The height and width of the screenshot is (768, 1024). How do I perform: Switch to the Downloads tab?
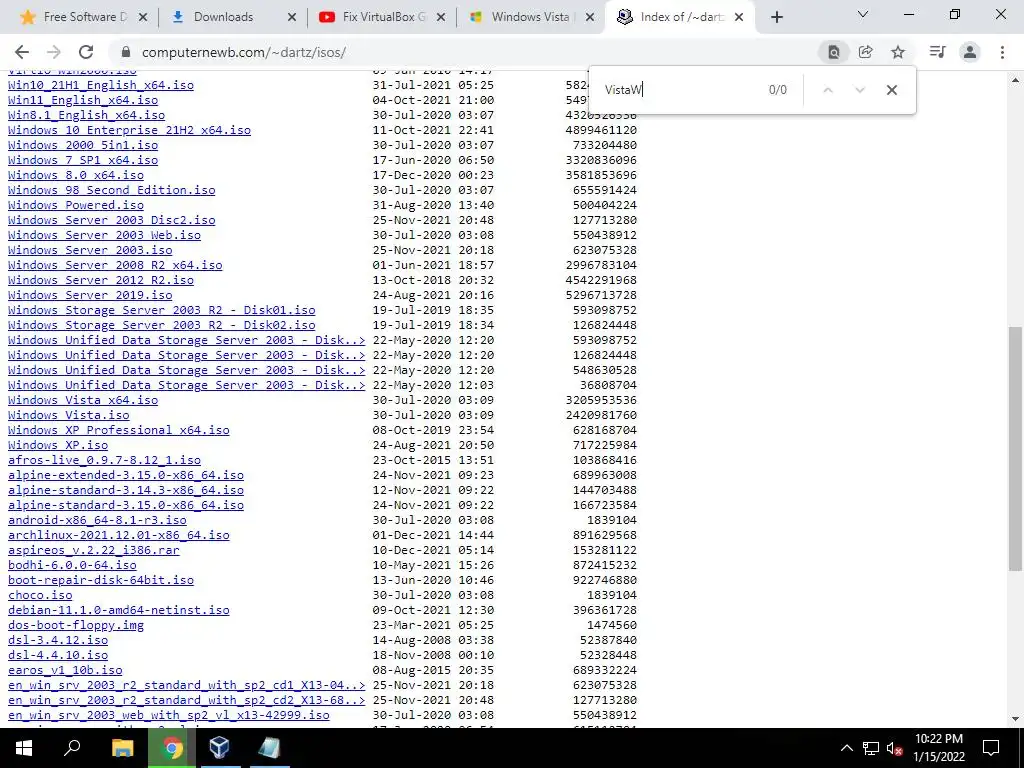[223, 17]
